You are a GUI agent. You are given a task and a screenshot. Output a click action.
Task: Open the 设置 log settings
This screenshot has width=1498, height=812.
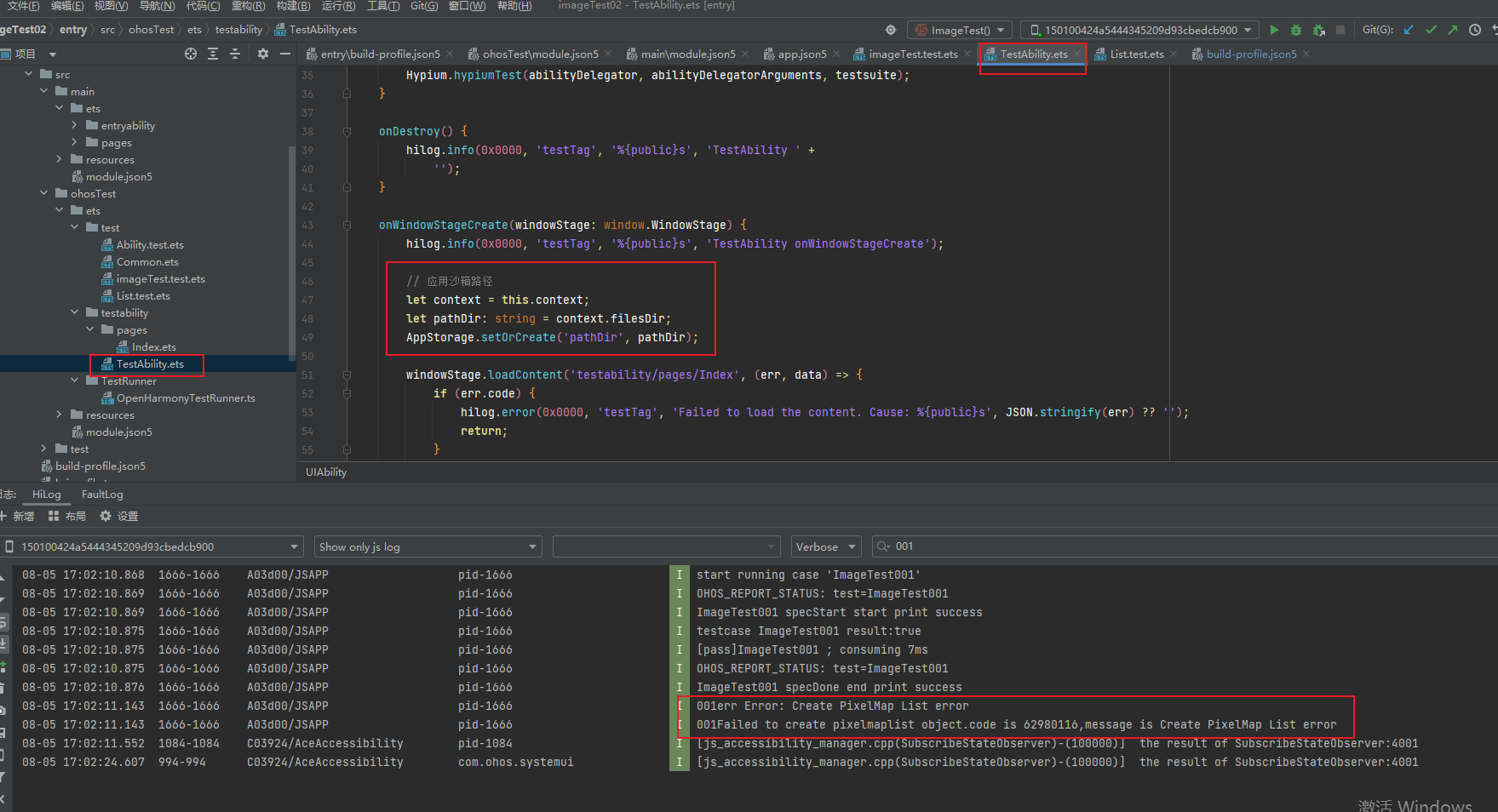click(x=118, y=517)
